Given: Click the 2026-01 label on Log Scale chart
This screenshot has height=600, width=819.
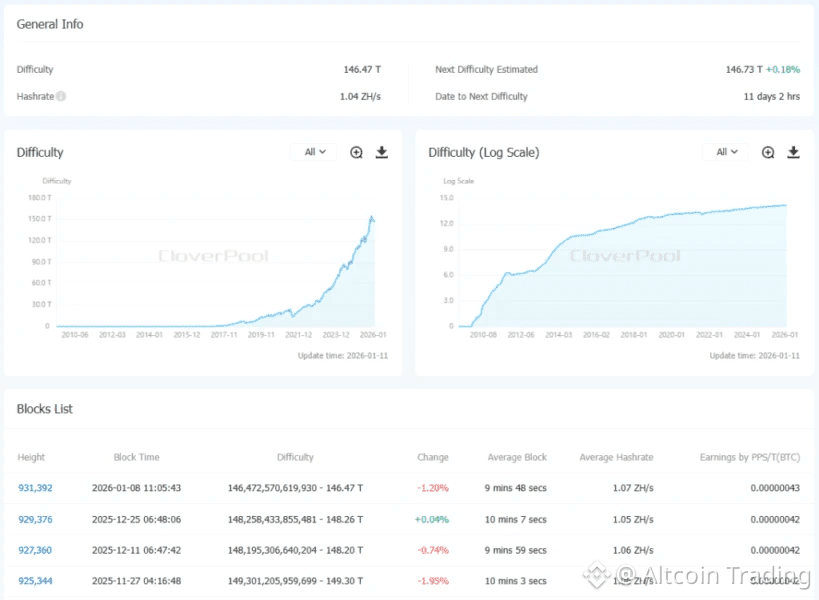Looking at the screenshot, I should [785, 336].
